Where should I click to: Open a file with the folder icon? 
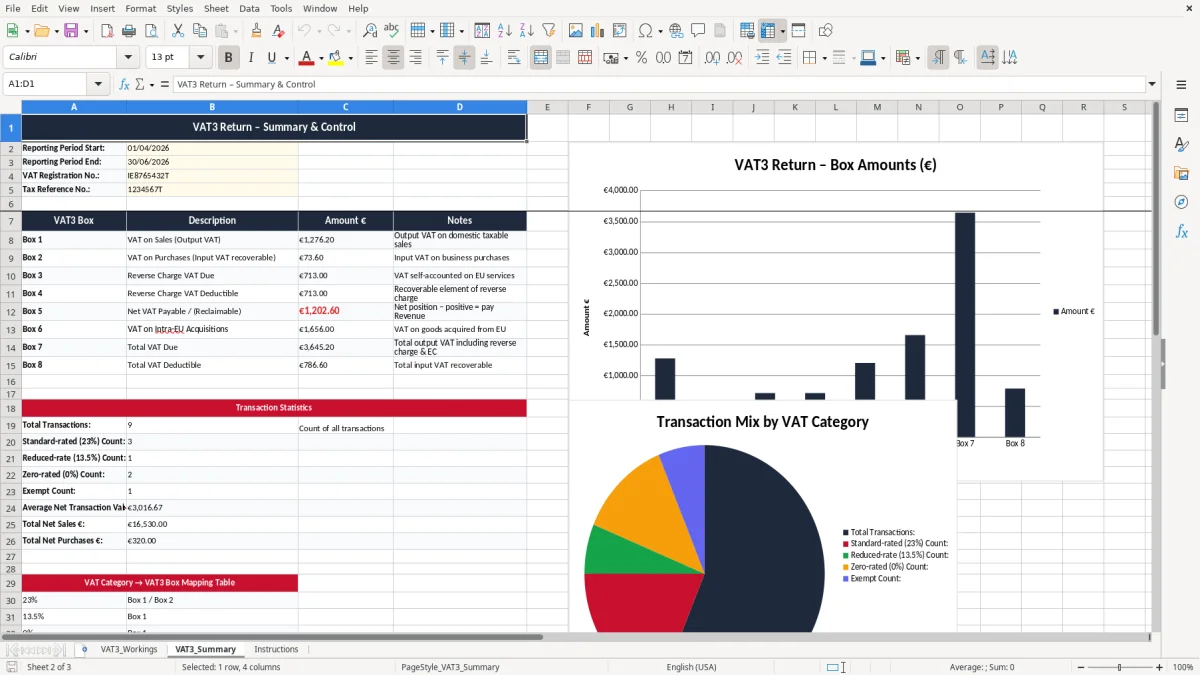pos(41,31)
